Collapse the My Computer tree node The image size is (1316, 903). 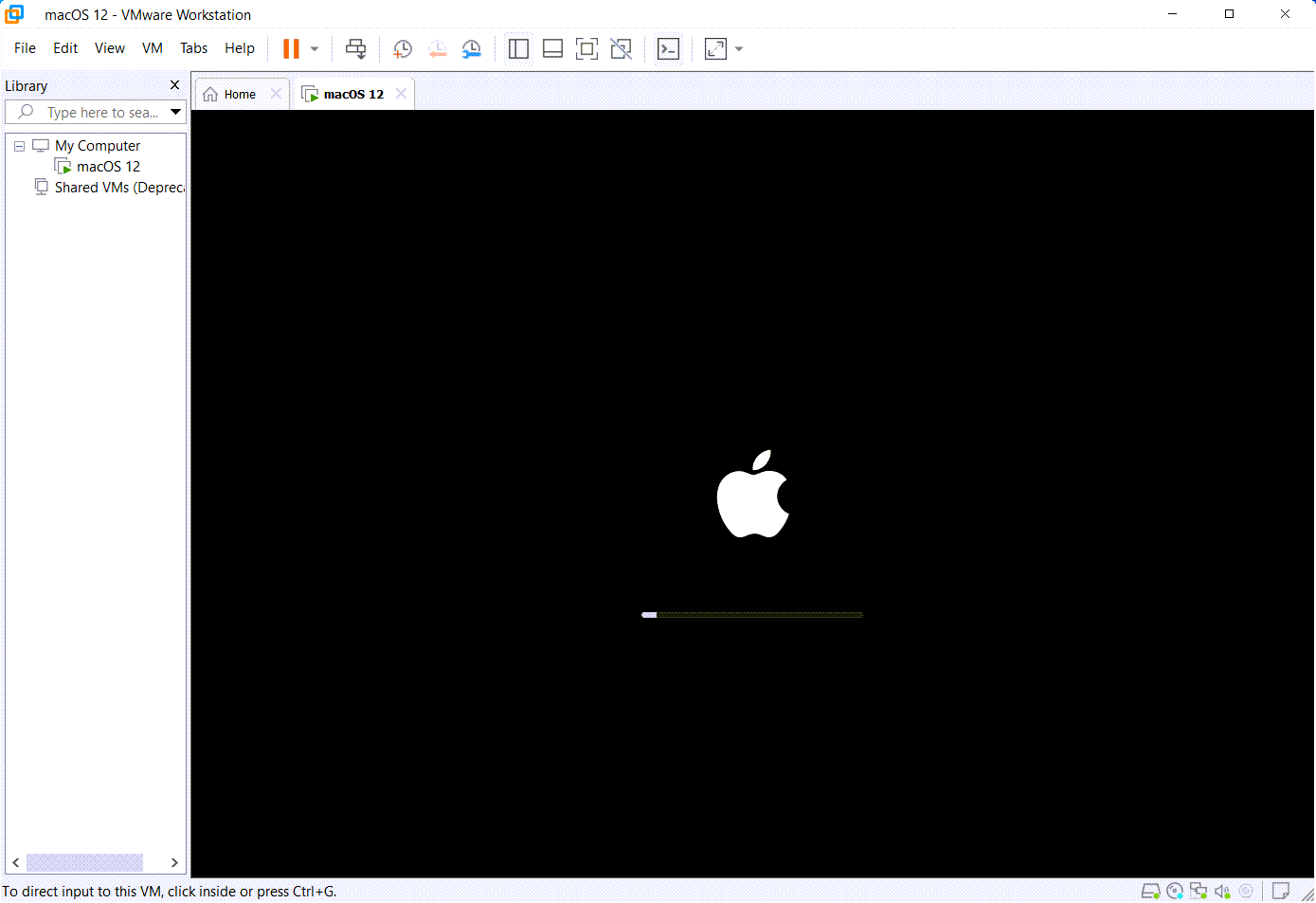19,146
